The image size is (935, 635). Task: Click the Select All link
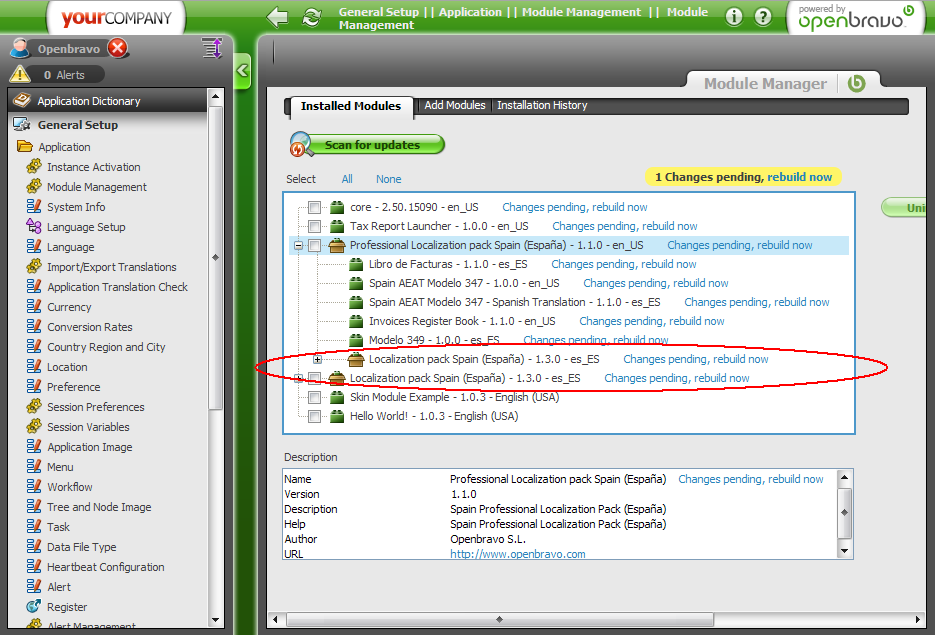[x=347, y=179]
